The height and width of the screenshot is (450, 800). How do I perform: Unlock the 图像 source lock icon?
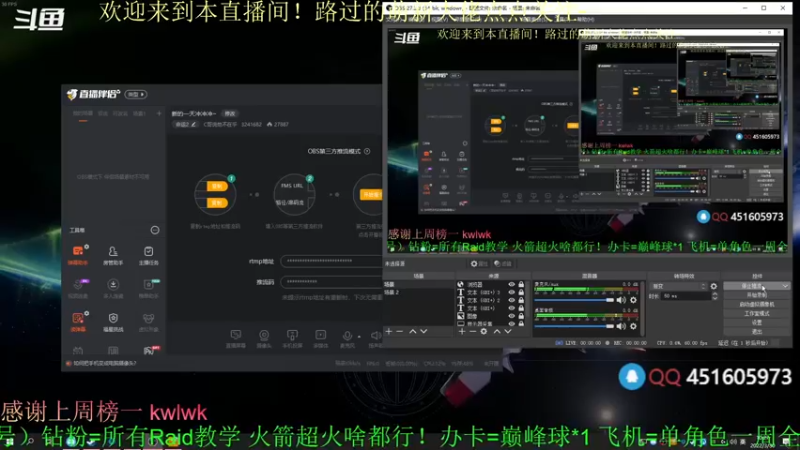(x=521, y=316)
